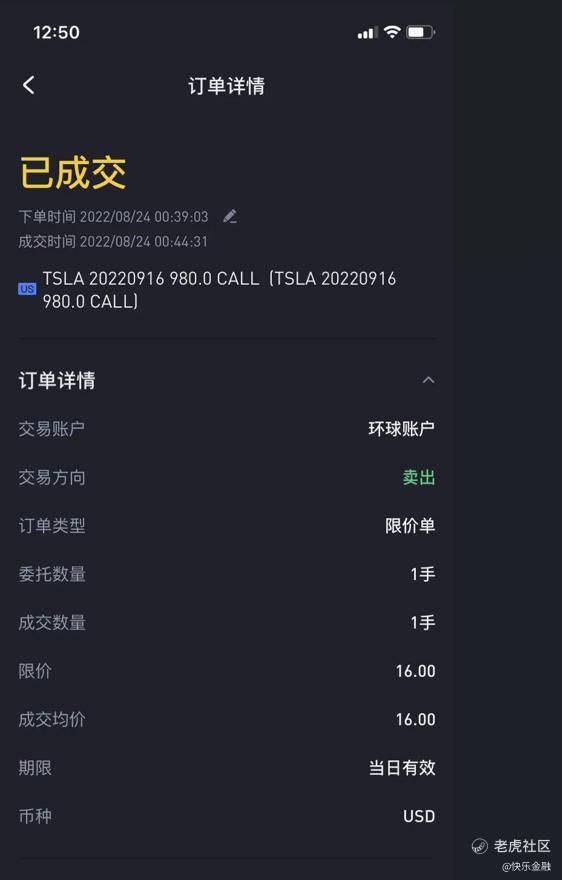The width and height of the screenshot is (562, 880).
Task: Tap the Wi-Fi icon in status bar
Action: (392, 32)
